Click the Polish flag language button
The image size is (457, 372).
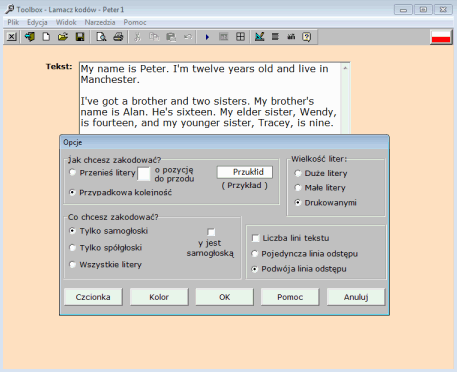(441, 37)
